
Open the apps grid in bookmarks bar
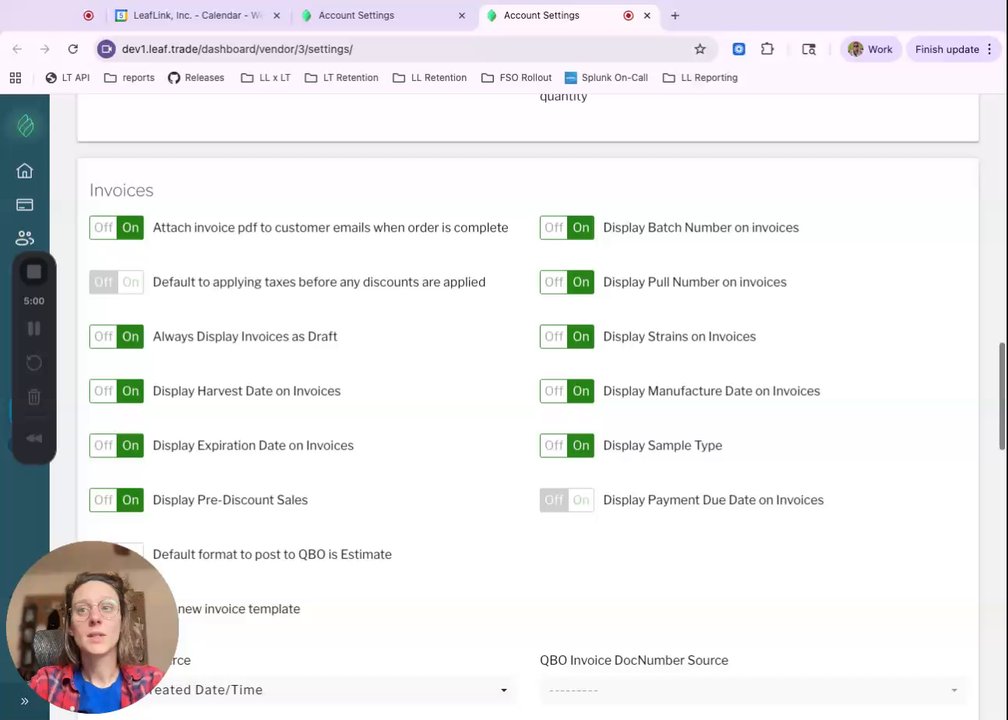(15, 78)
